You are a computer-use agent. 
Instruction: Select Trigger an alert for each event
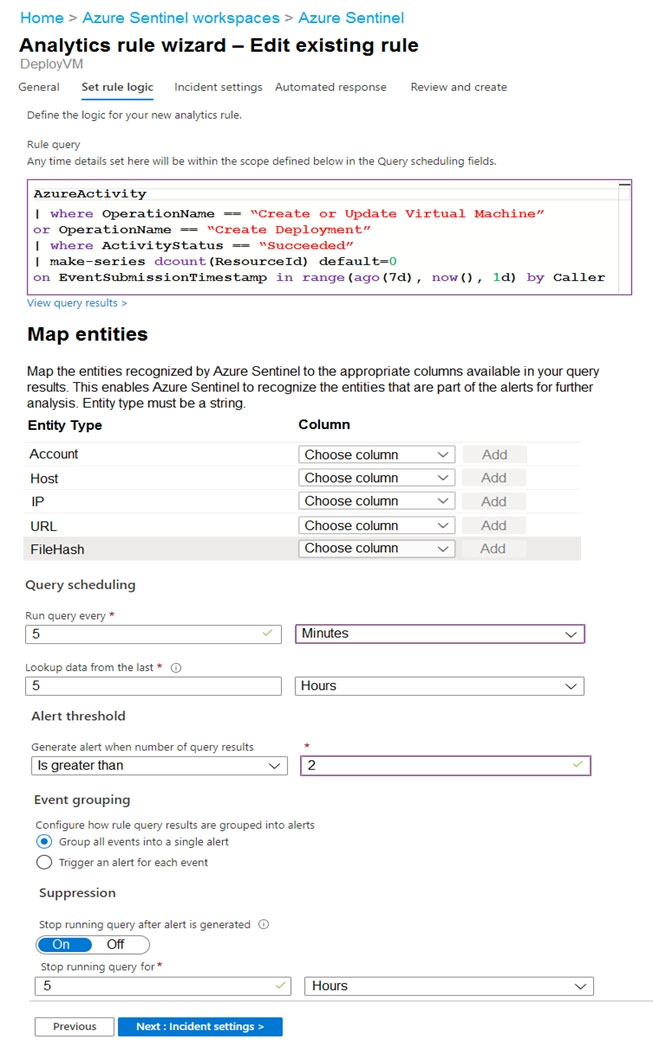(x=44, y=863)
